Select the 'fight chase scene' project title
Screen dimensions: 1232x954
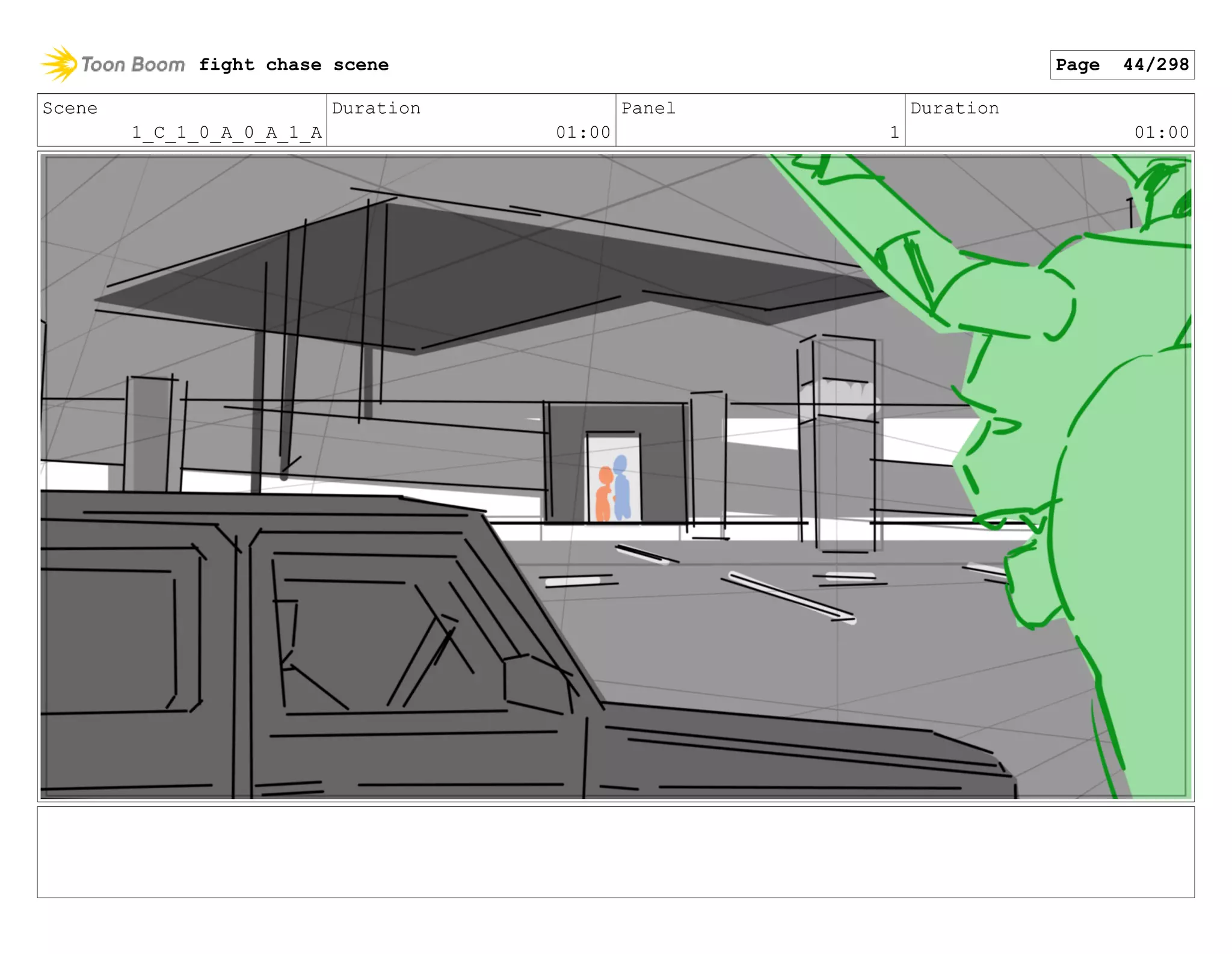294,64
